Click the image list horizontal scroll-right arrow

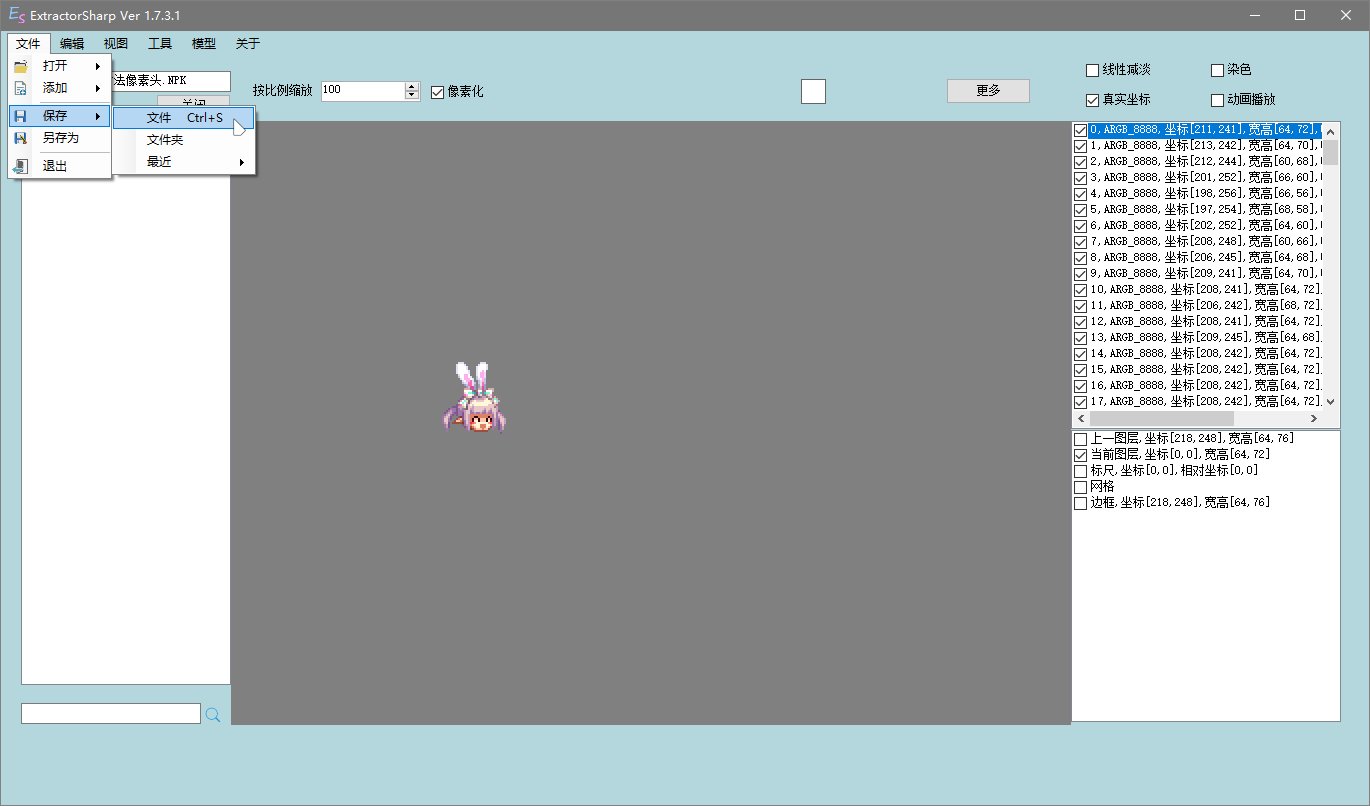[1313, 418]
